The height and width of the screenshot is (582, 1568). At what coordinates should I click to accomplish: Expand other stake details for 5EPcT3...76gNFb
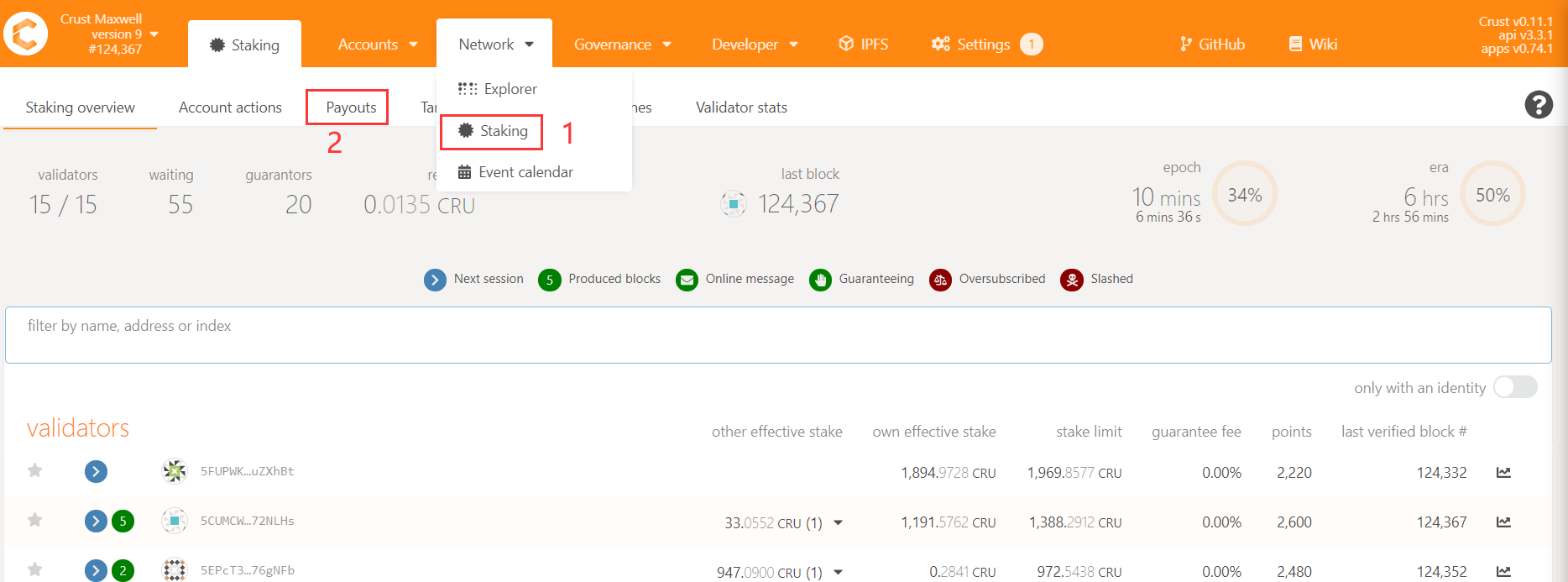coord(838,572)
